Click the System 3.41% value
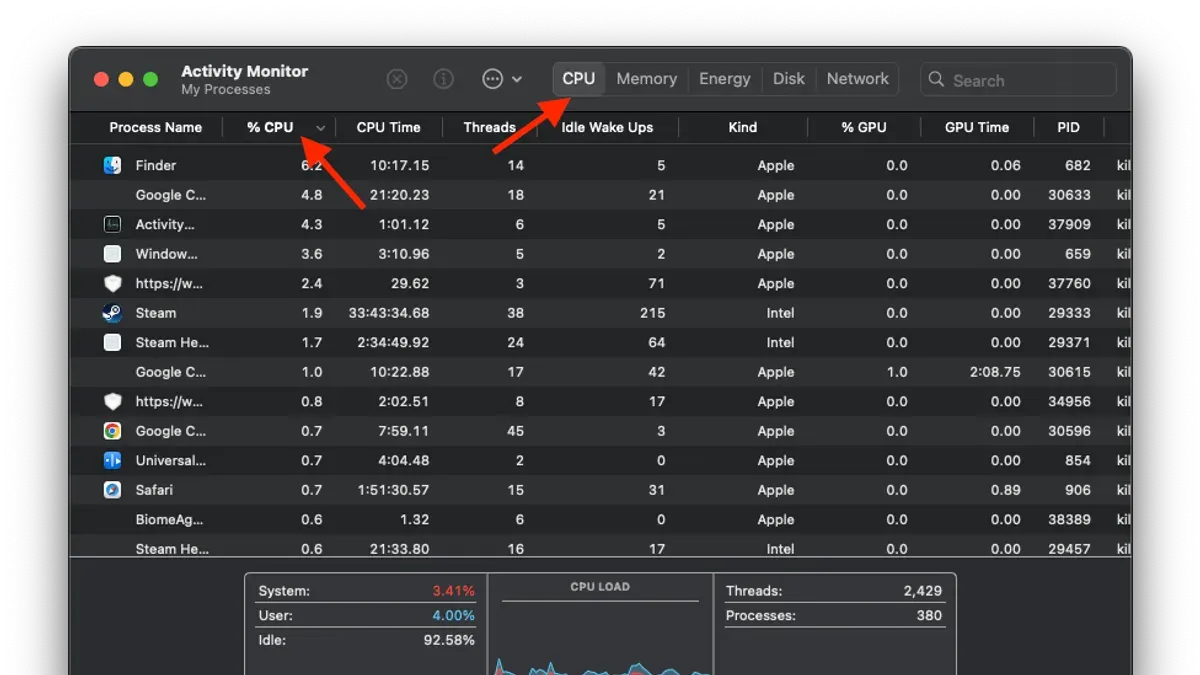 (x=453, y=591)
